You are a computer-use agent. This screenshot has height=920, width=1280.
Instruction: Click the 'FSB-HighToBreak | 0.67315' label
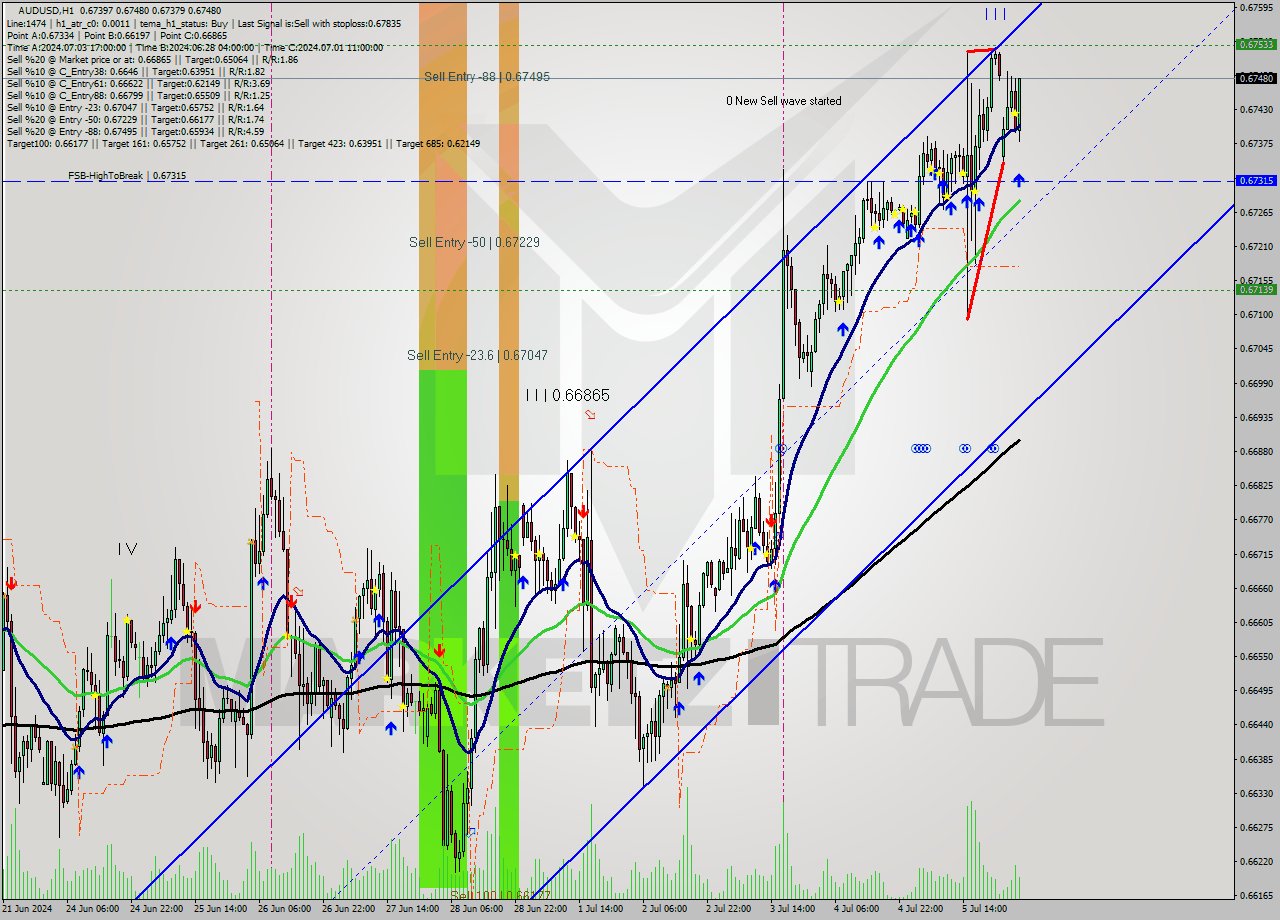click(x=127, y=176)
